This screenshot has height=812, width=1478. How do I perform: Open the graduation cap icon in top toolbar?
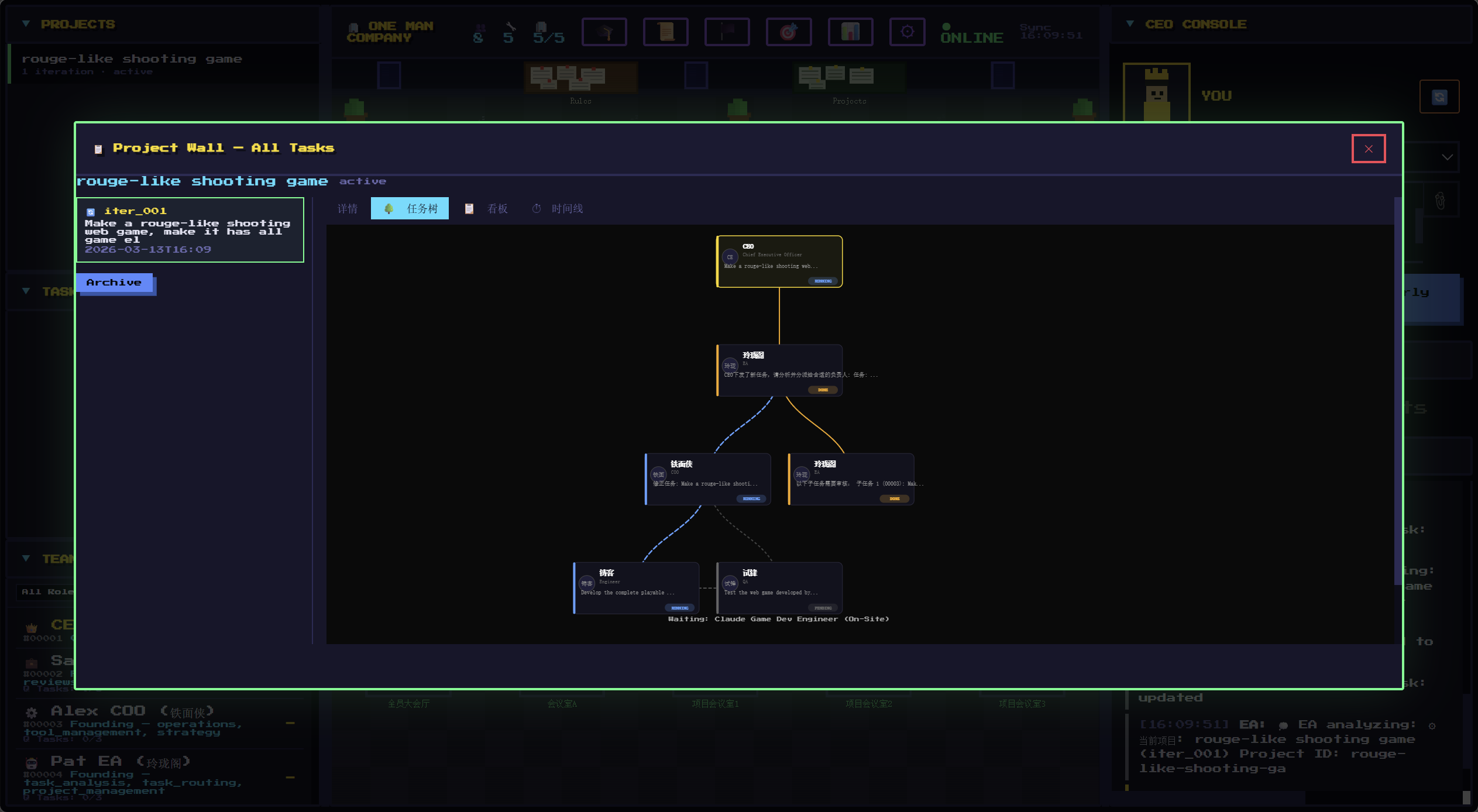coord(604,32)
